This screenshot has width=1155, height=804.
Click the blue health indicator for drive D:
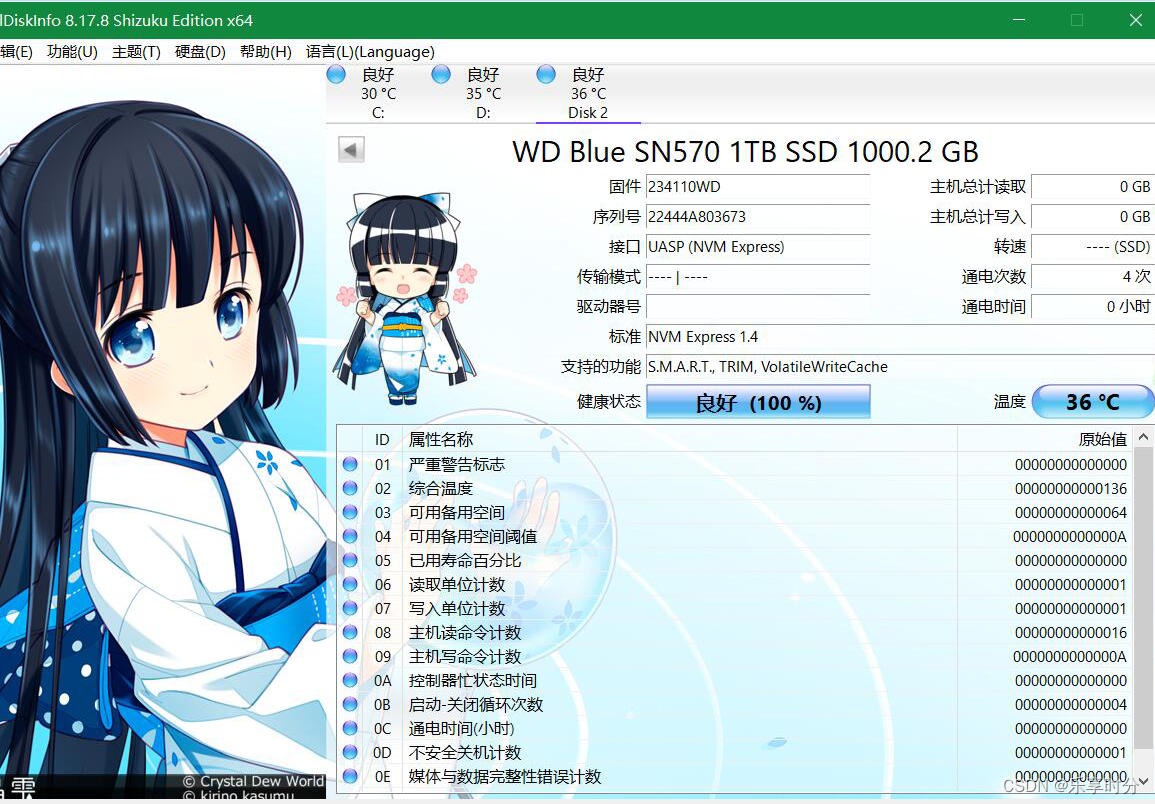[x=441, y=73]
